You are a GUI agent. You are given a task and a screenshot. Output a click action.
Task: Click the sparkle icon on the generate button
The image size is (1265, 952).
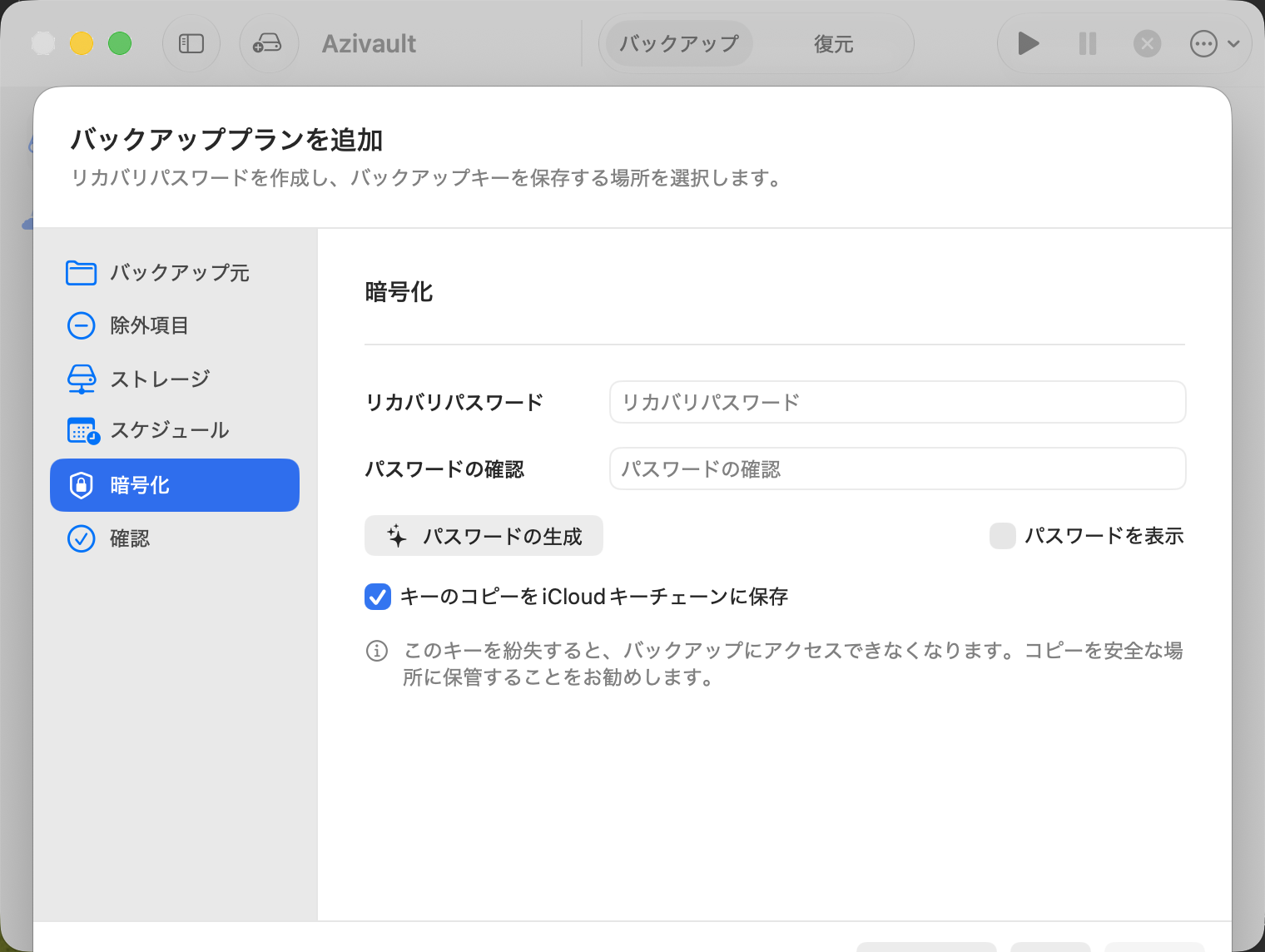point(397,535)
